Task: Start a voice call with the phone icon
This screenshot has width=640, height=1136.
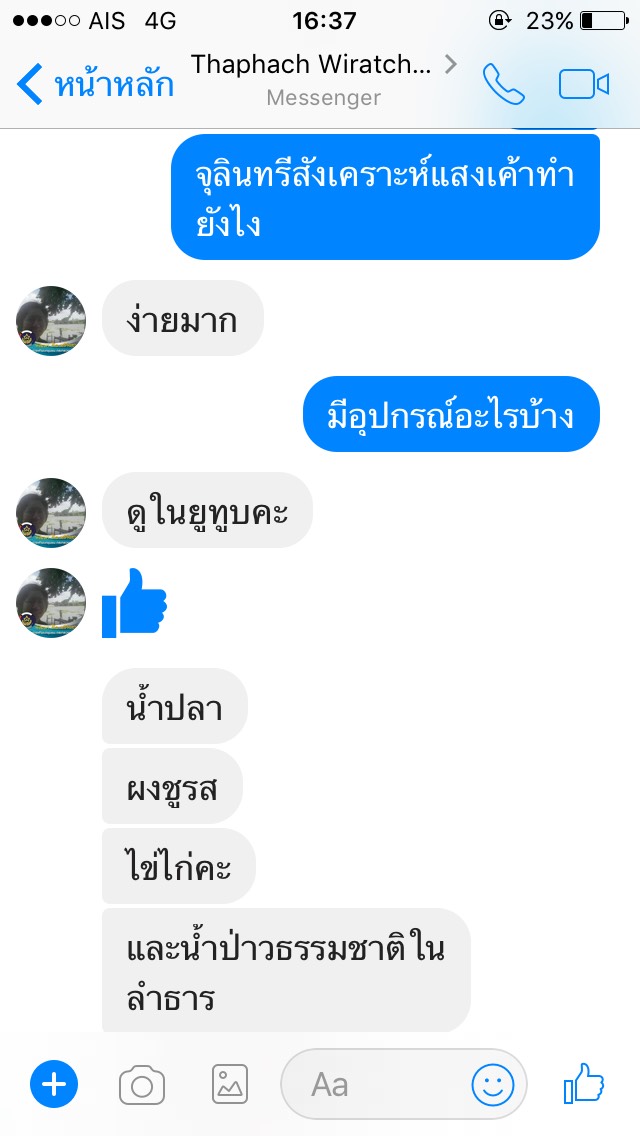Action: point(504,84)
